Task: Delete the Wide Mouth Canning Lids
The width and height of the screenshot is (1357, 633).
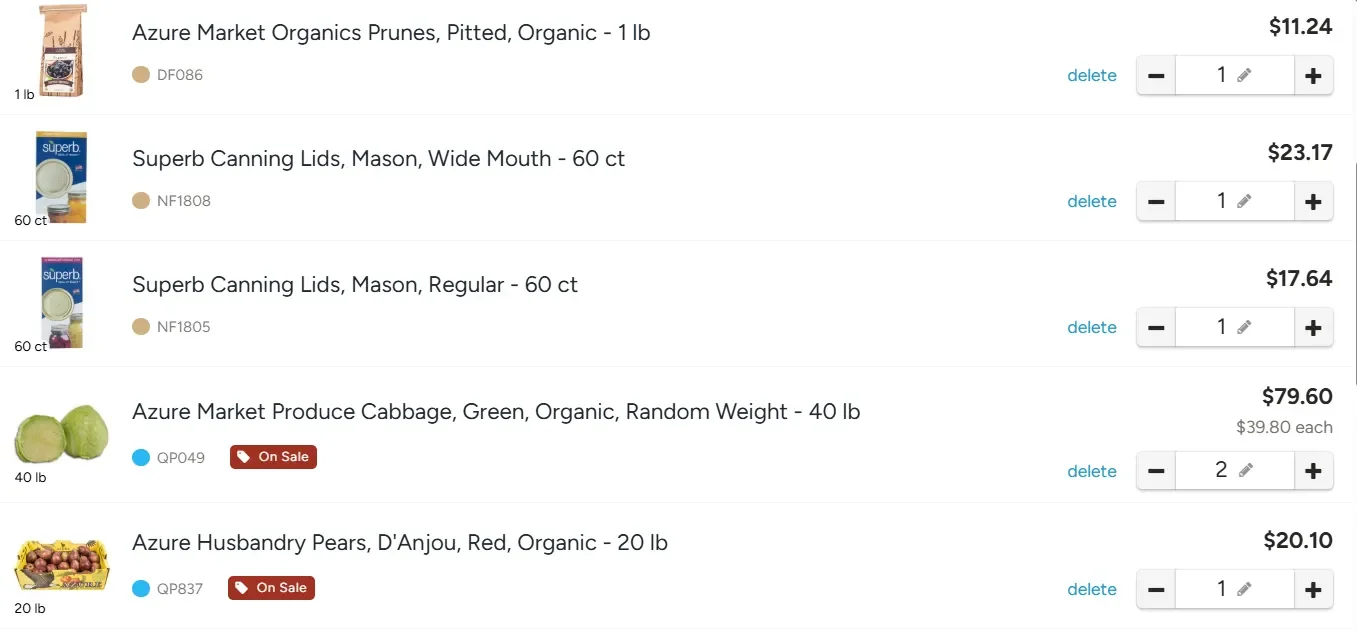Action: click(1092, 201)
